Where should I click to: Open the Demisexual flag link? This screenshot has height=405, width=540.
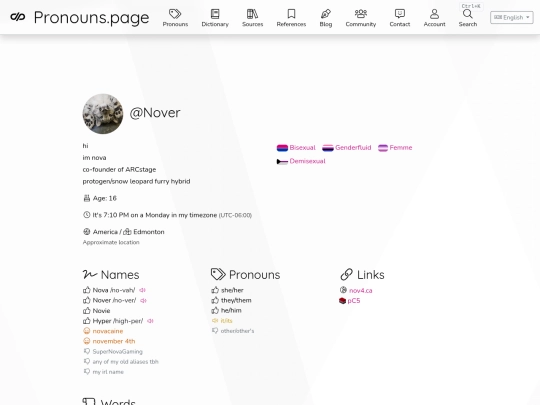pos(307,161)
